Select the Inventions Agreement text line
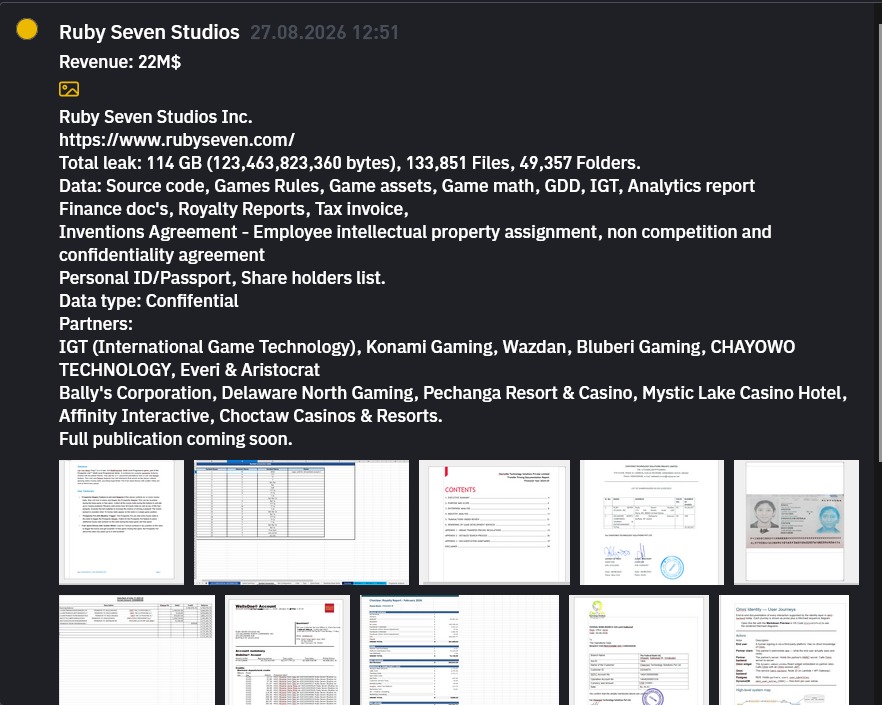This screenshot has height=705, width=882. [415, 243]
